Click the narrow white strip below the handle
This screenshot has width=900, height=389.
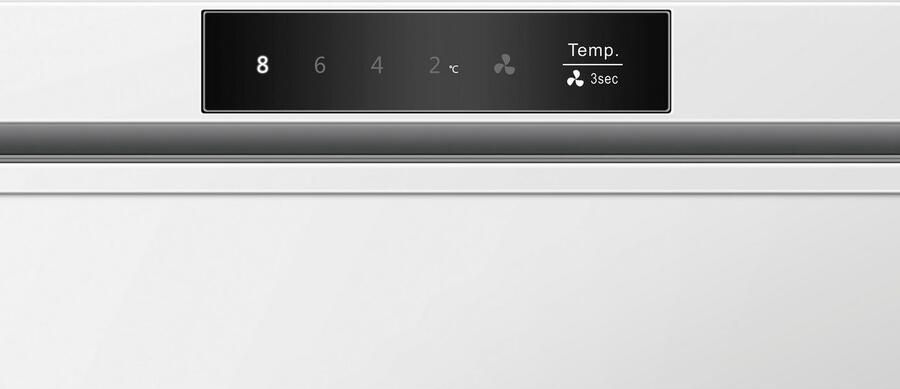pos(450,178)
